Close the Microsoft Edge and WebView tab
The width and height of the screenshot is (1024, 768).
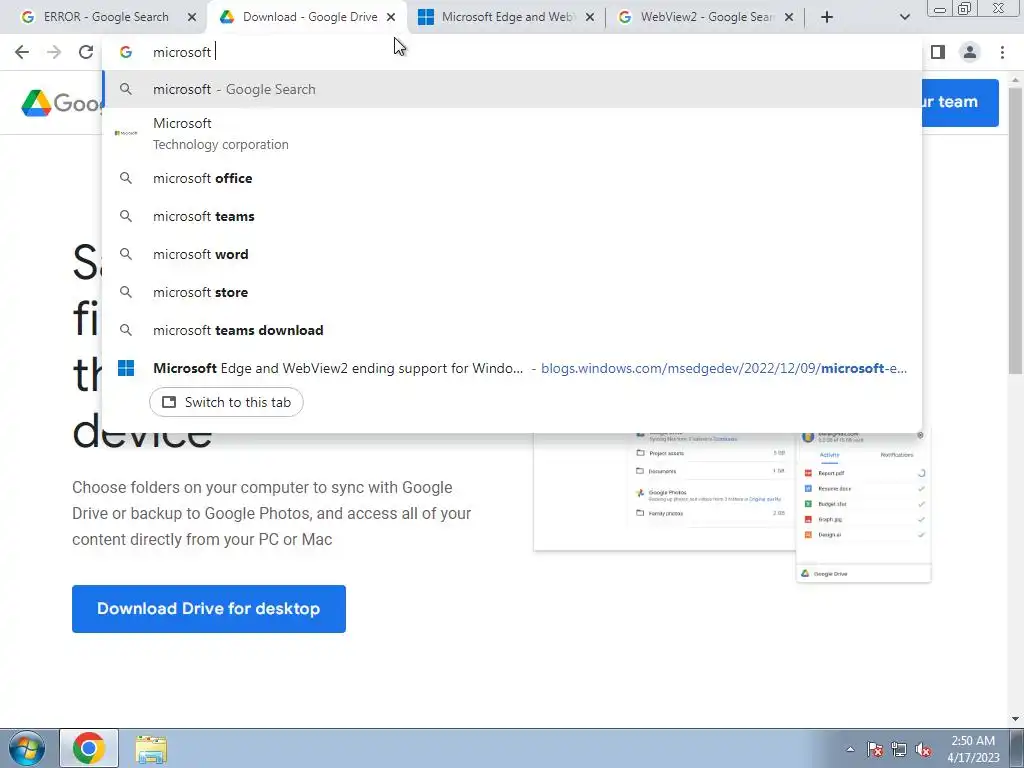pos(590,17)
